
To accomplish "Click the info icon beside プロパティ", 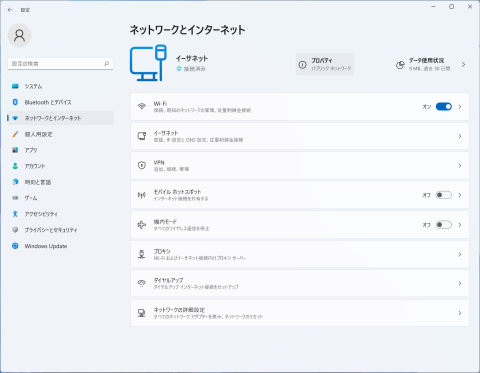I will click(302, 65).
